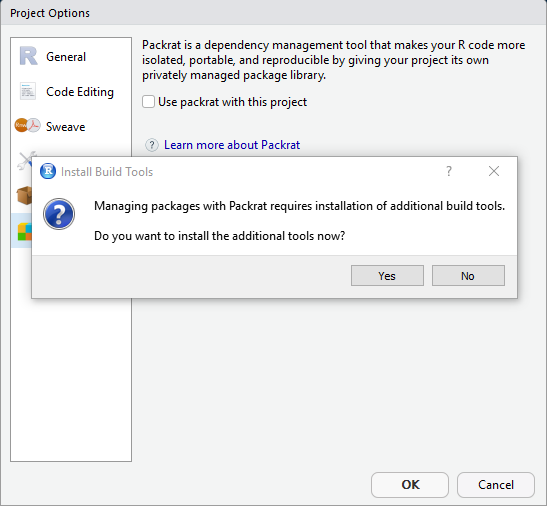Click the Build Tools wrench icon
The height and width of the screenshot is (506, 547).
pyautogui.click(x=27, y=160)
